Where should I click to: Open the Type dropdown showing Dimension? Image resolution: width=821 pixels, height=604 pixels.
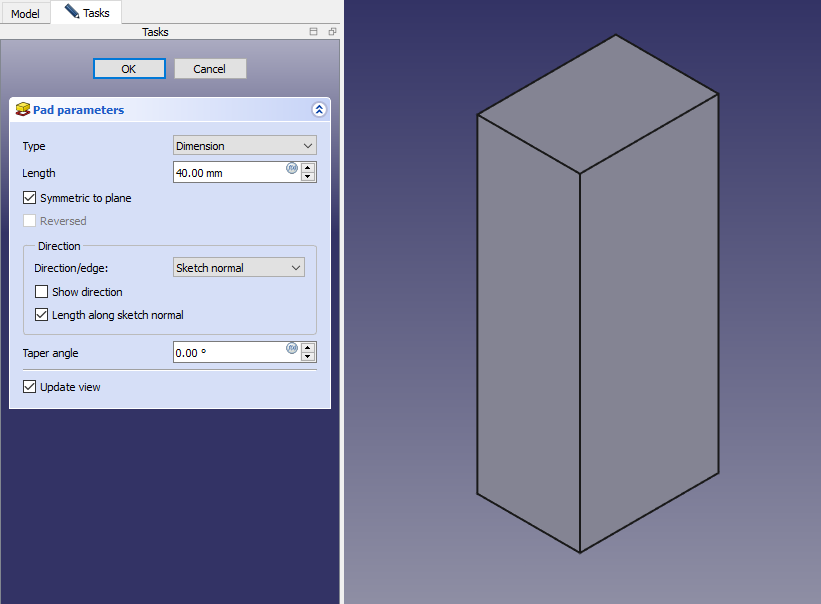tap(244, 146)
